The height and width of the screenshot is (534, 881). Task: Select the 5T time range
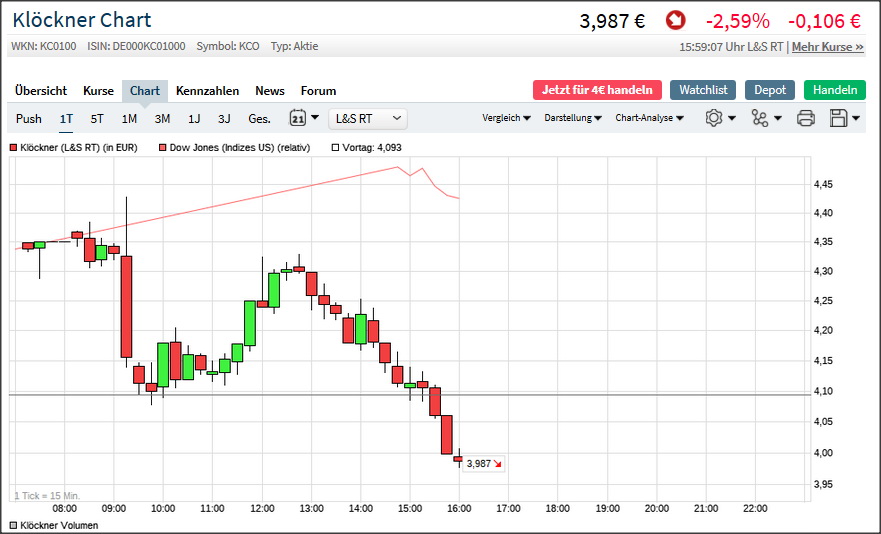point(97,119)
